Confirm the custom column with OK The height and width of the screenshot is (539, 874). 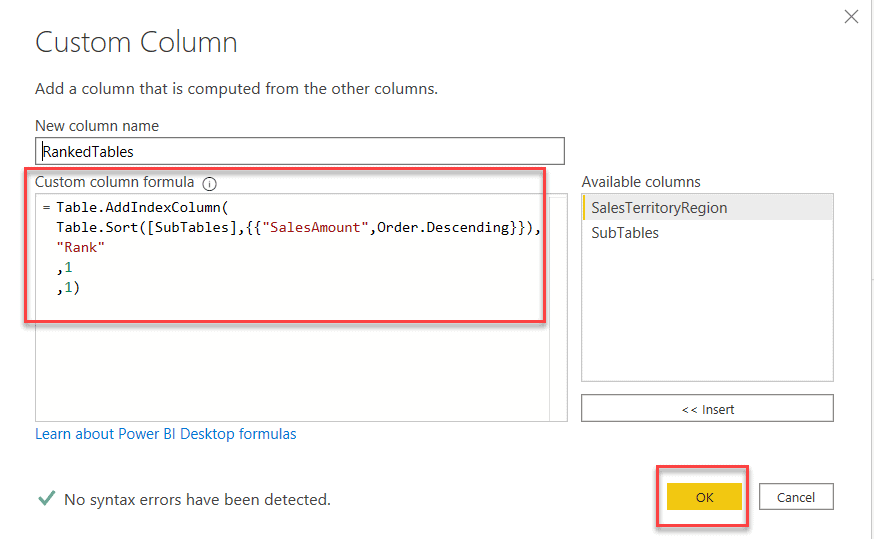(704, 497)
